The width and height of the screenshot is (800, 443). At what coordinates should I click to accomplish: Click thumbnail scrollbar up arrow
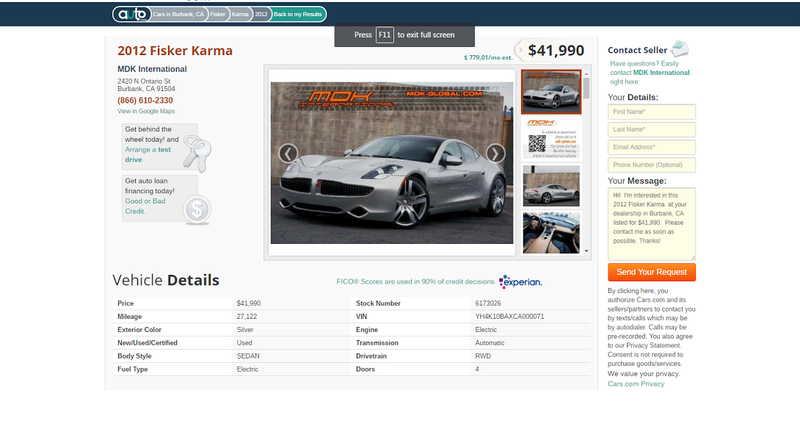[586, 74]
